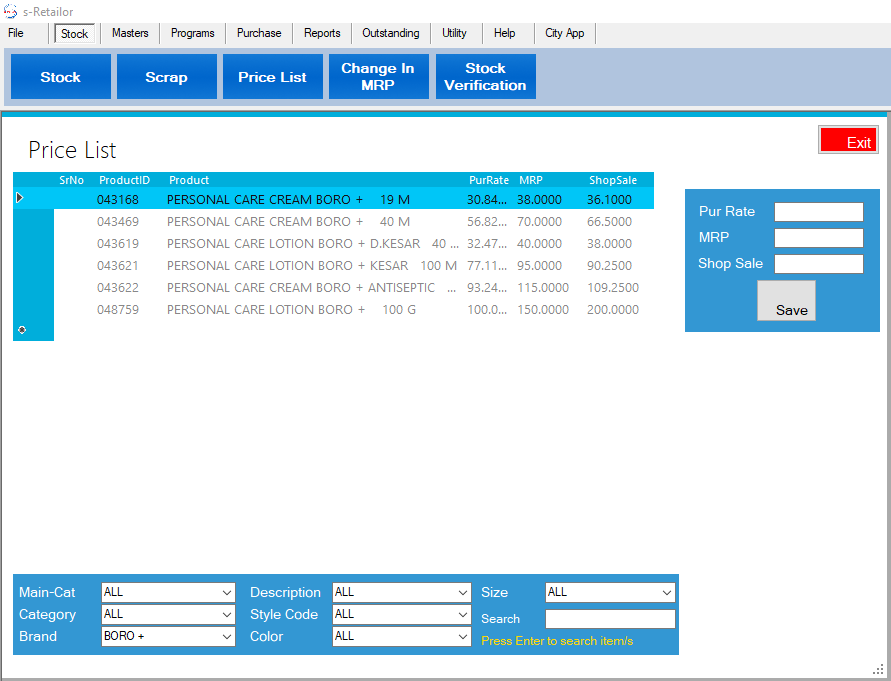Open the Reports menu
Viewport: 891px width, 681px height.
point(322,33)
